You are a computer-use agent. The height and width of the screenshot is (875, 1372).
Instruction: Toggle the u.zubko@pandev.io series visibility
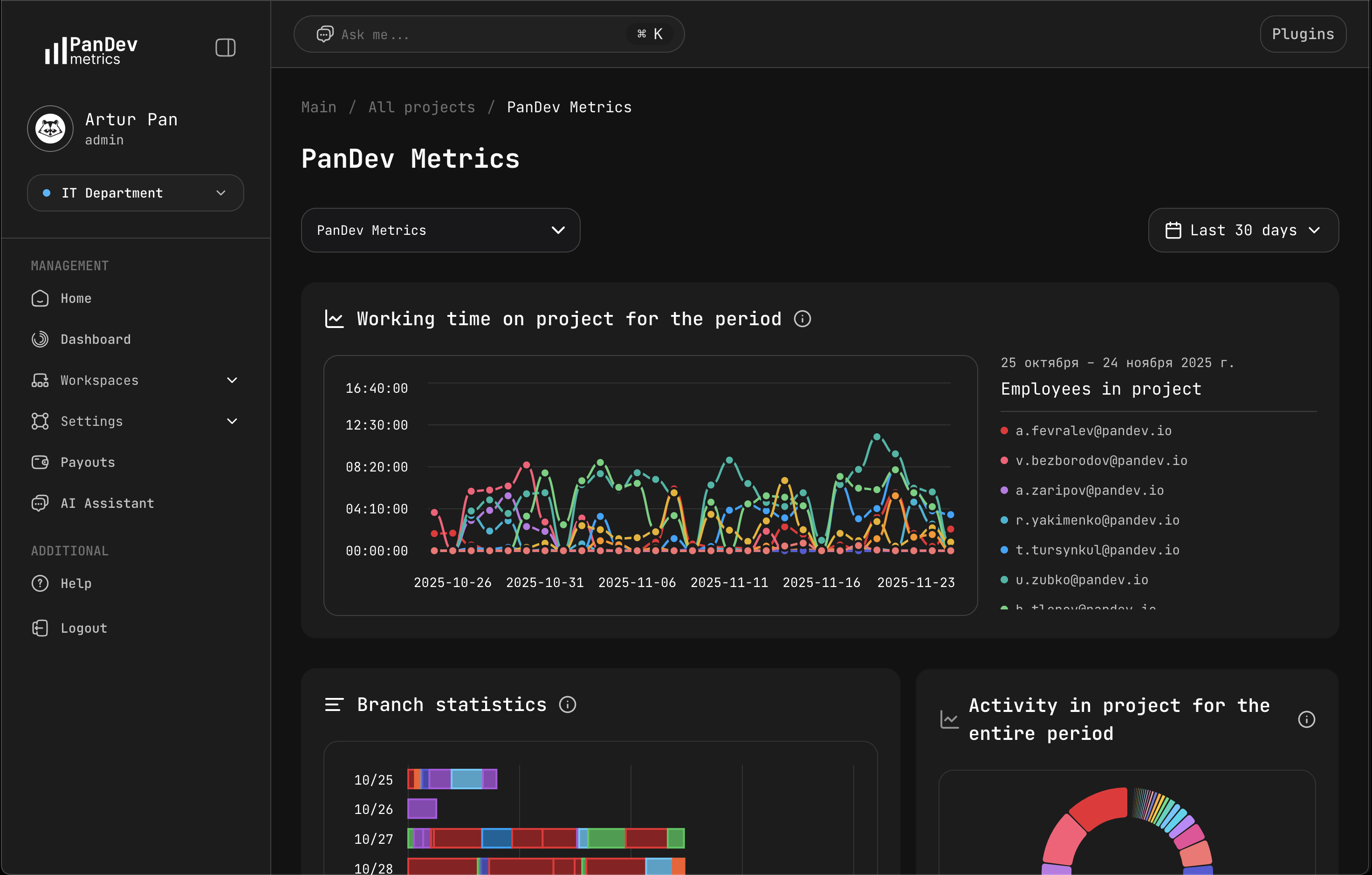1081,579
